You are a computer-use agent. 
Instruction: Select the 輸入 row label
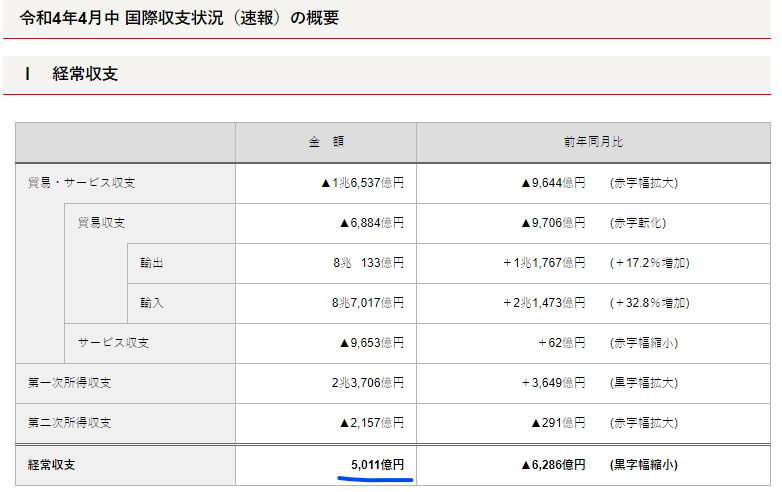(152, 303)
